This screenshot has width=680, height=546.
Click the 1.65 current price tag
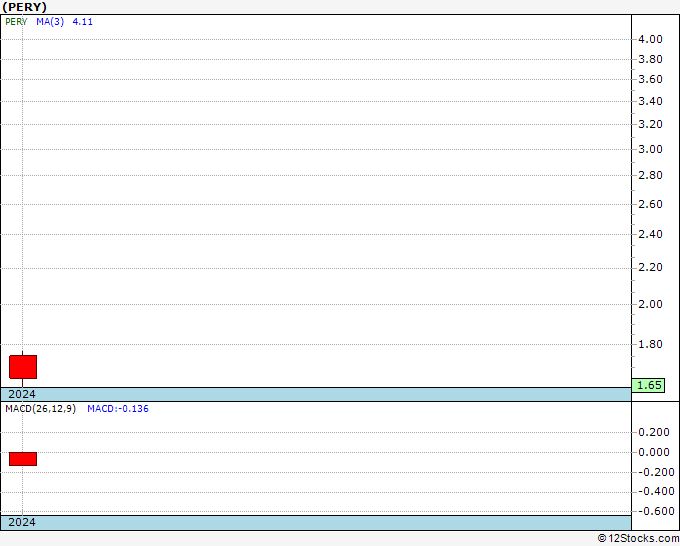pos(649,385)
